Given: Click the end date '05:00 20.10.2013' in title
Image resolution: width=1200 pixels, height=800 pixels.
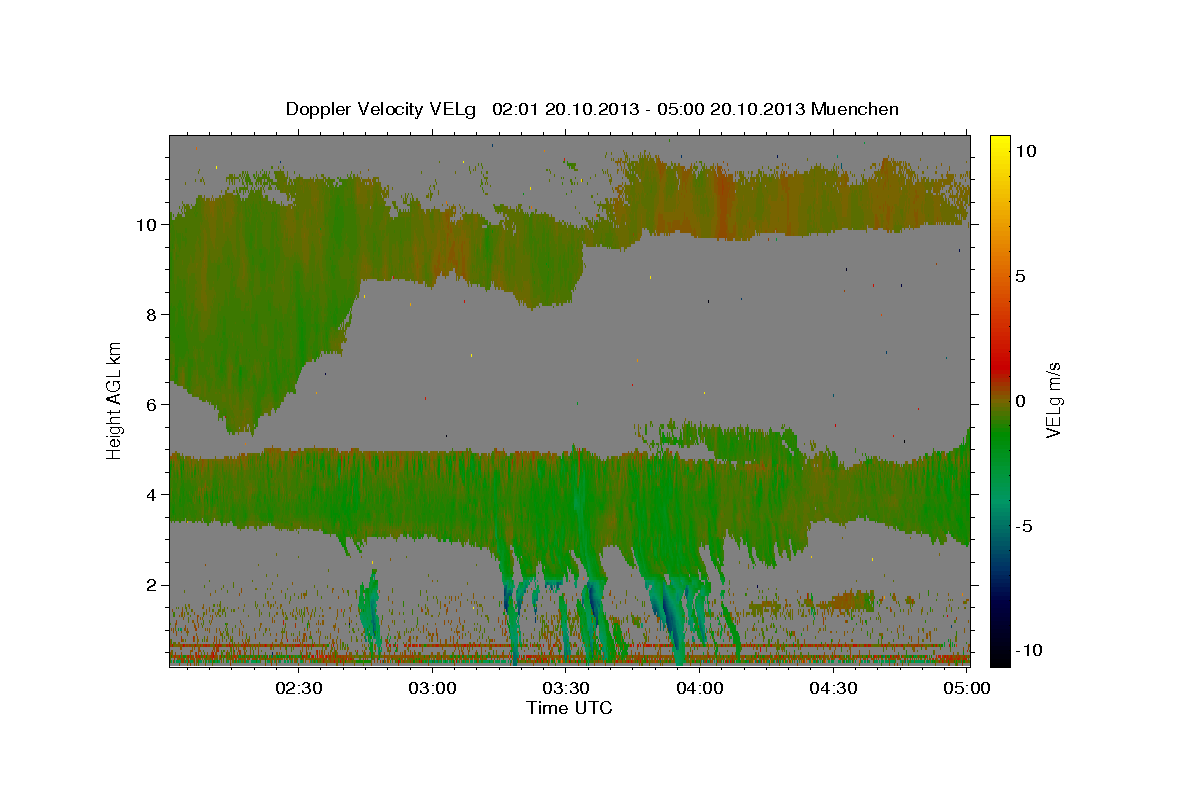Looking at the screenshot, I should [730, 109].
